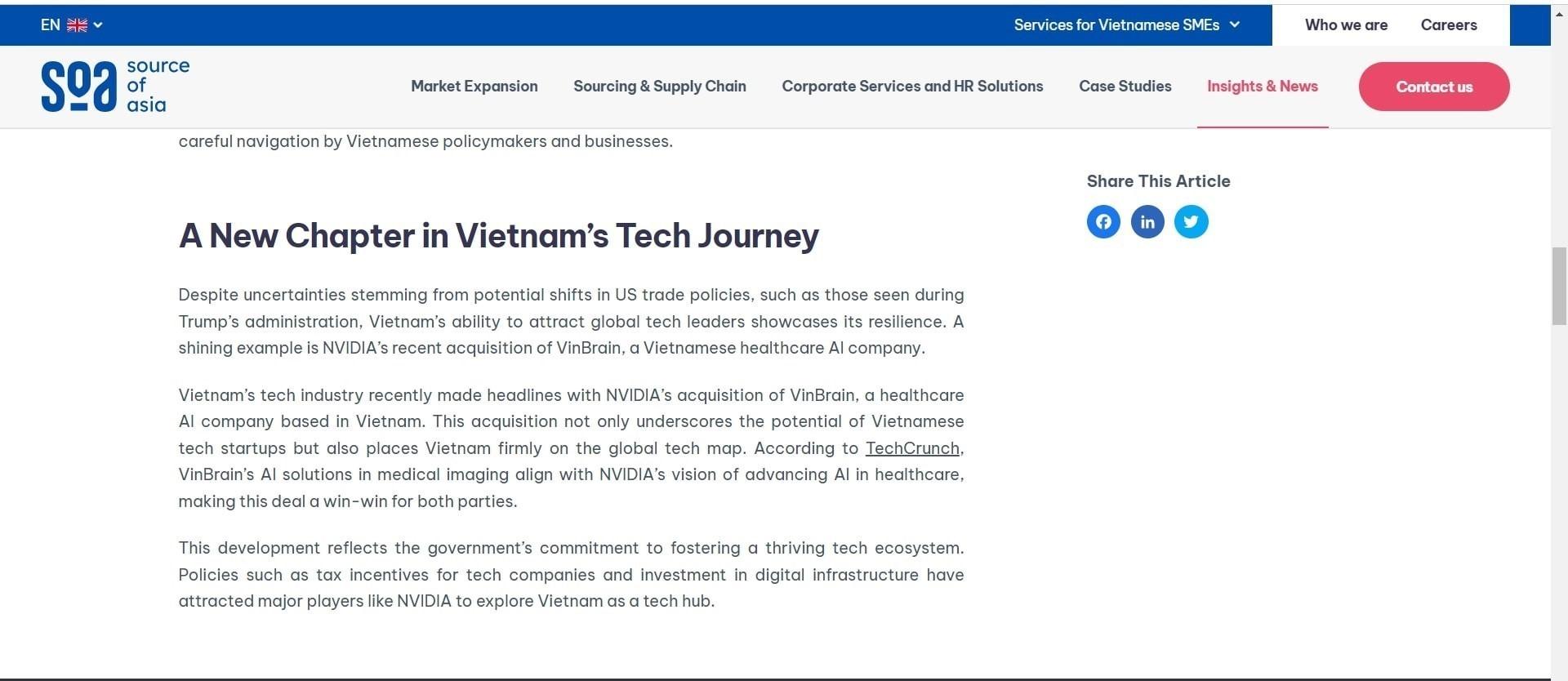Open Market Expansion menu

[474, 87]
